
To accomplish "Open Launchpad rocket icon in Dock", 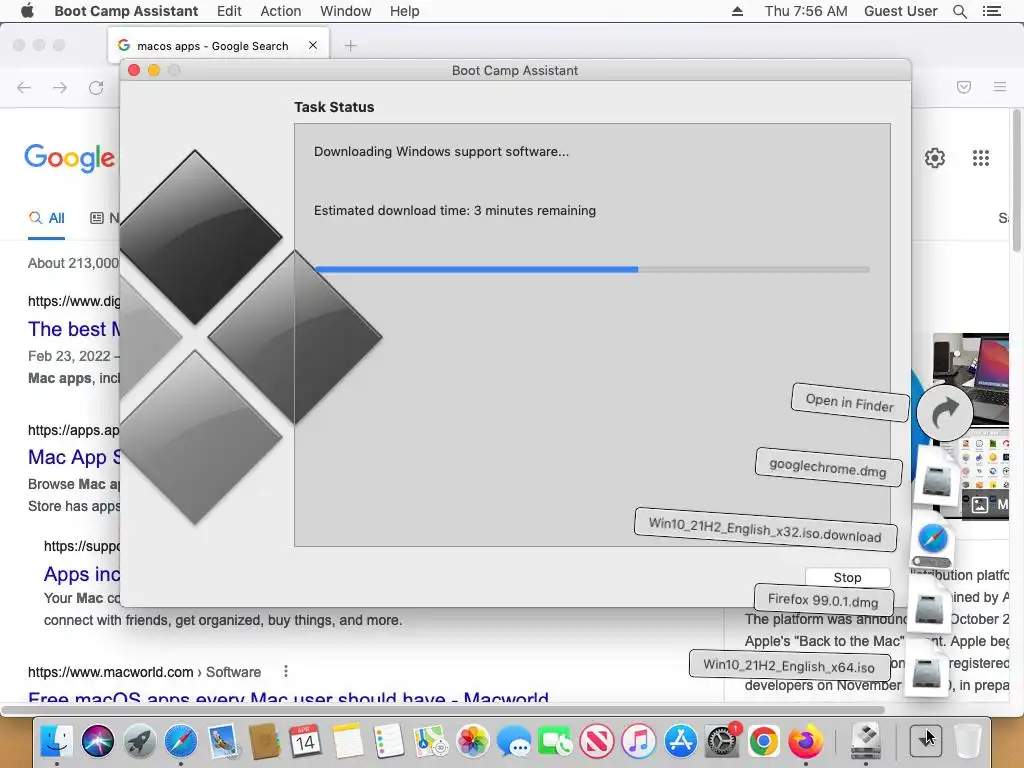I will [140, 742].
